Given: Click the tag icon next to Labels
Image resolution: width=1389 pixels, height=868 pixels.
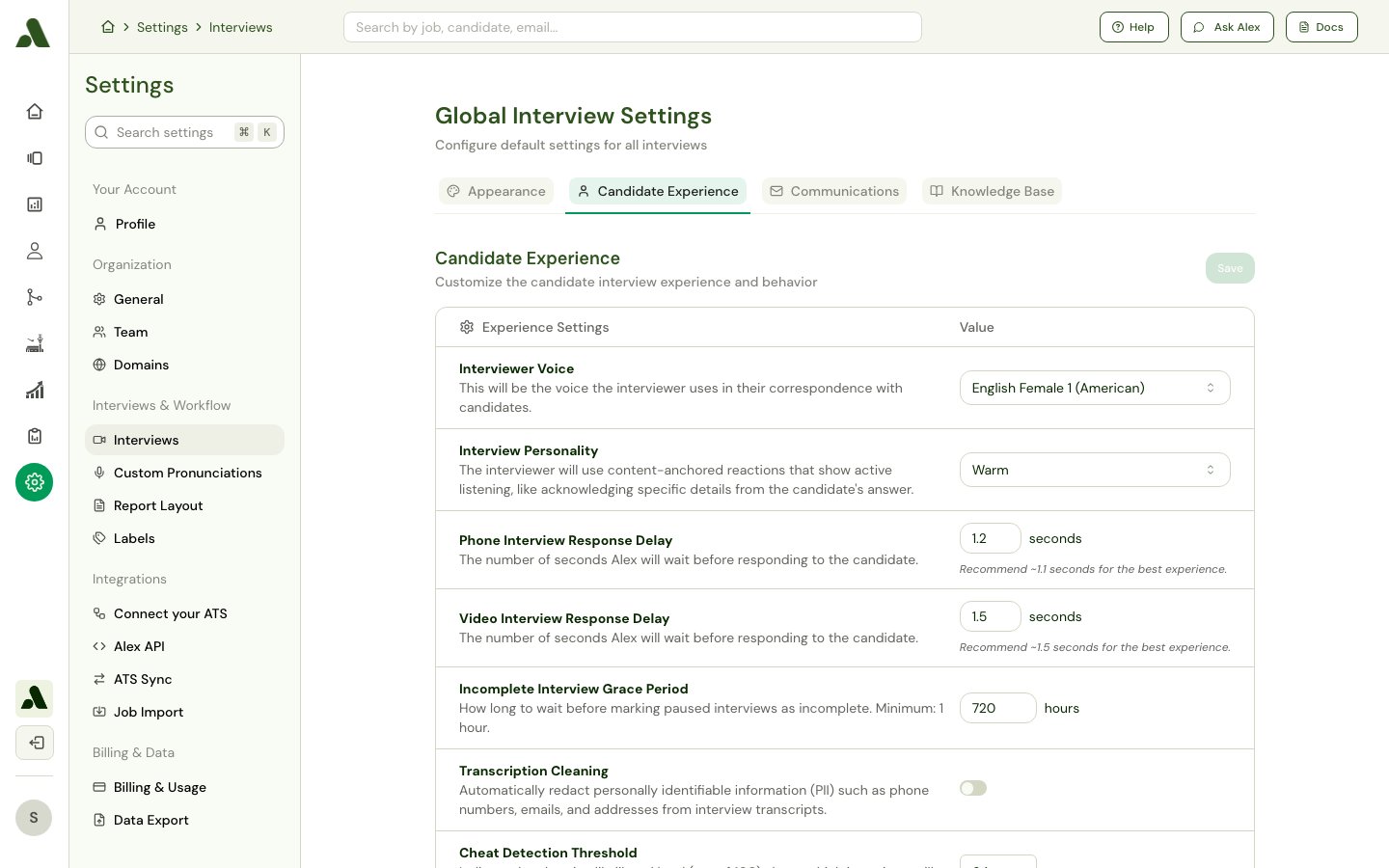Looking at the screenshot, I should (99, 538).
